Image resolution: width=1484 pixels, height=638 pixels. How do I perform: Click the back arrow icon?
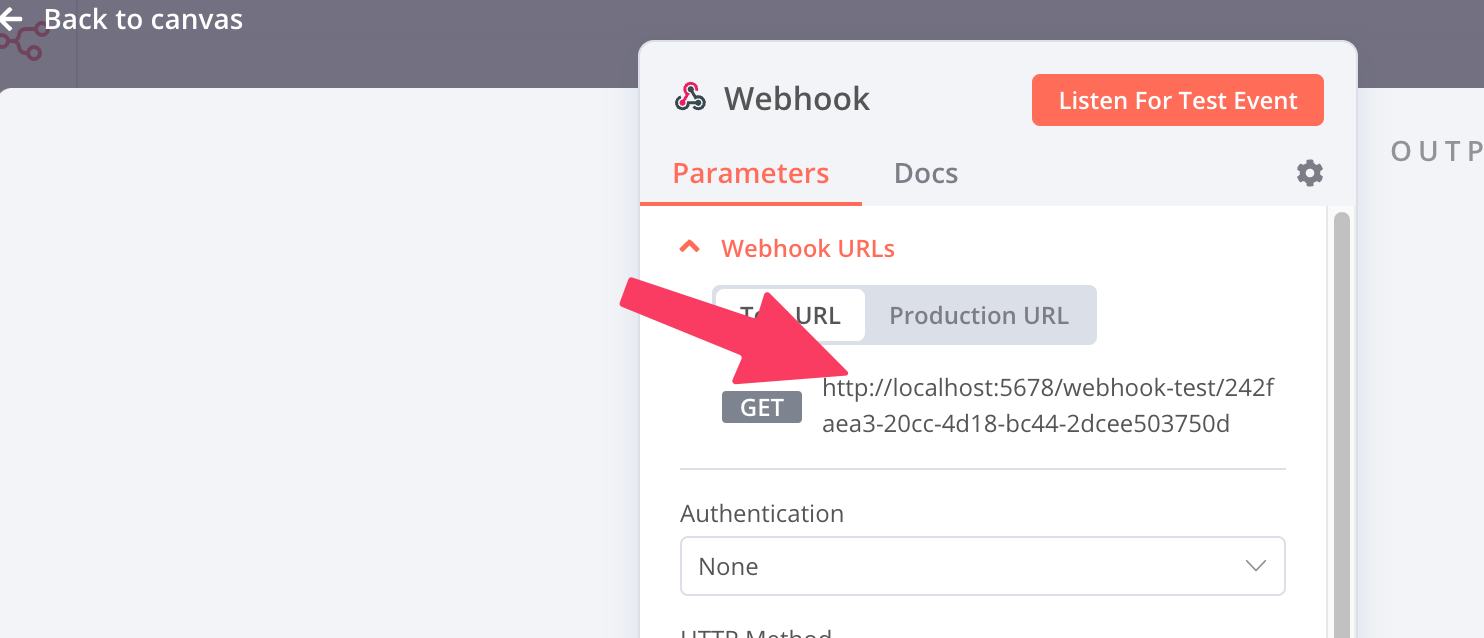tap(11, 19)
